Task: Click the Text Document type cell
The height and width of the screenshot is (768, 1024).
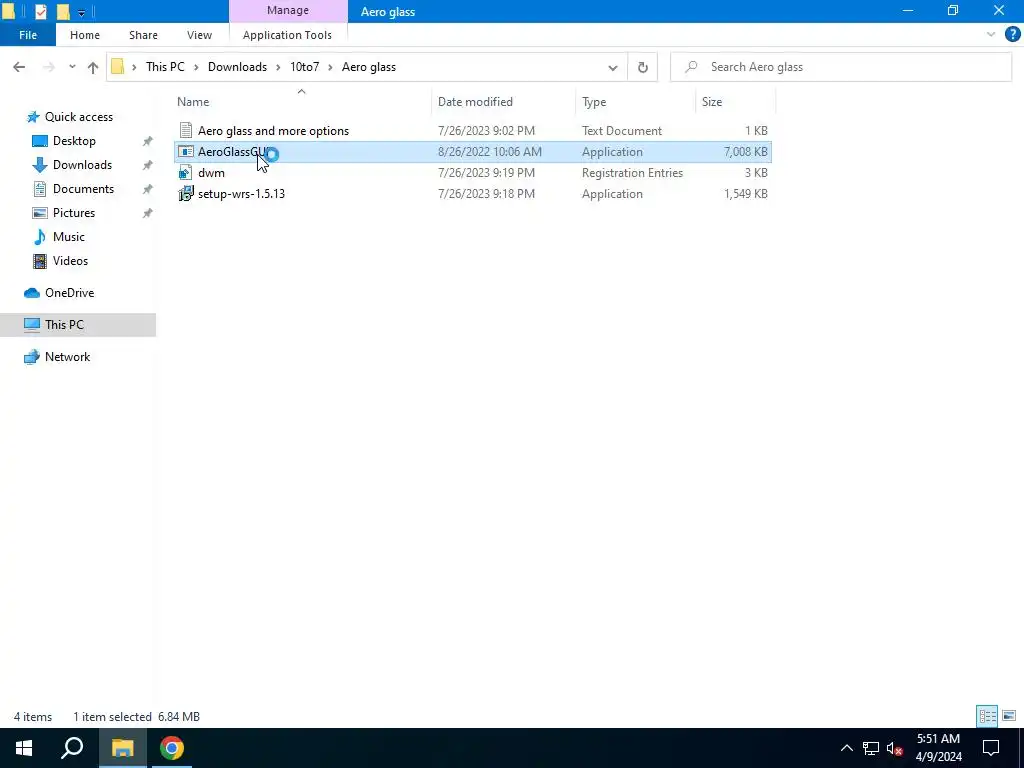Action: coord(622,131)
